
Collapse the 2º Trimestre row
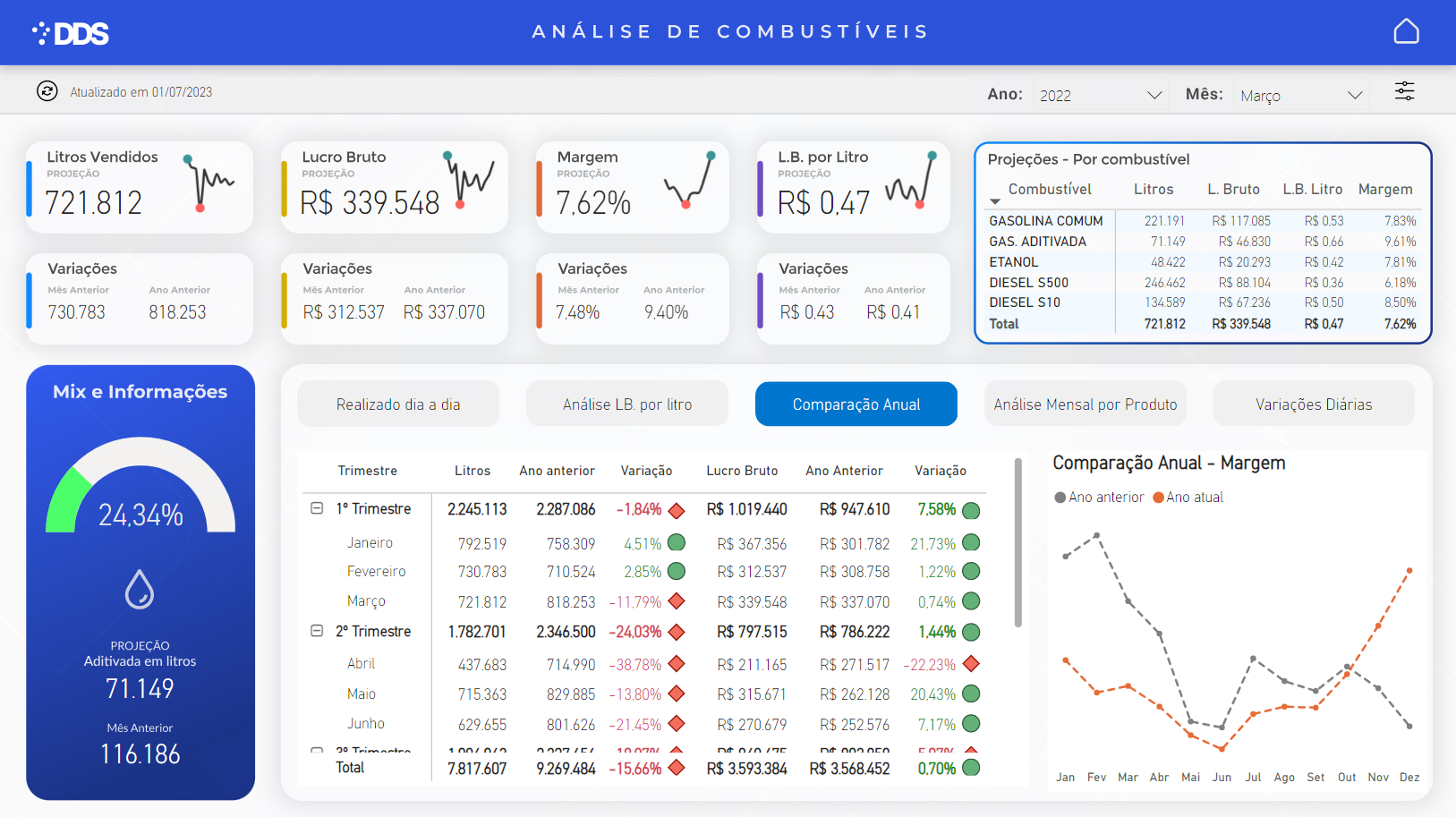coord(317,631)
